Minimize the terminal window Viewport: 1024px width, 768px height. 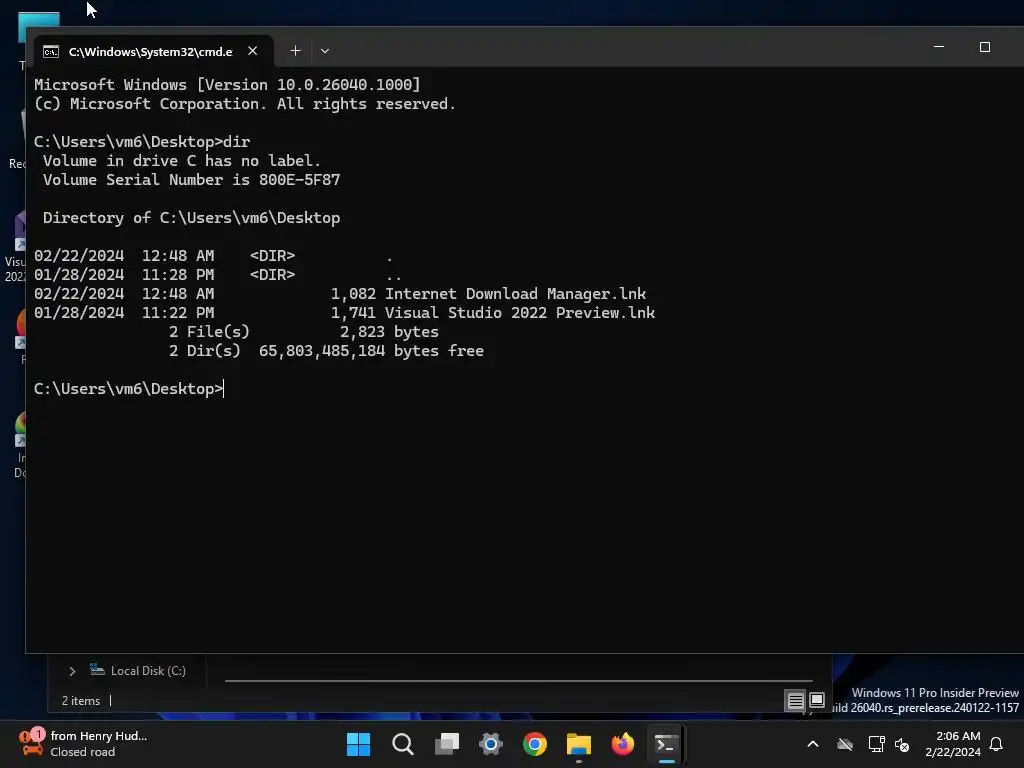pos(938,47)
